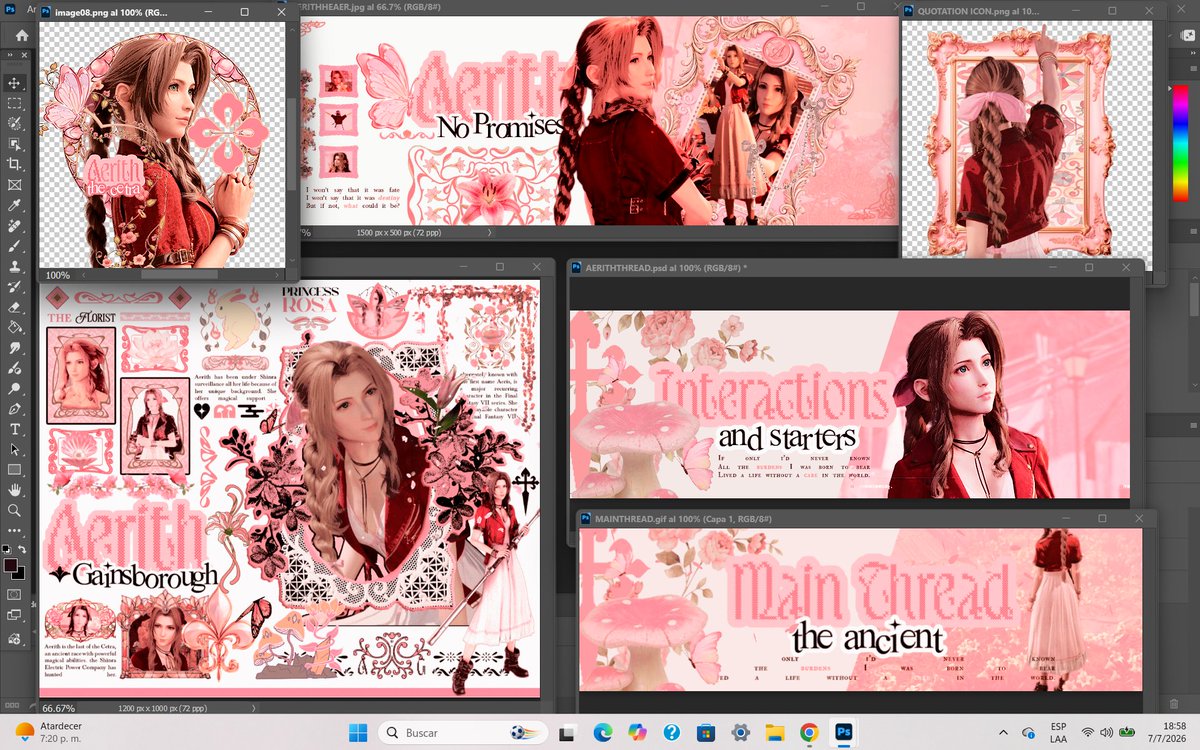
Task: Select the Pen tool
Action: point(15,409)
